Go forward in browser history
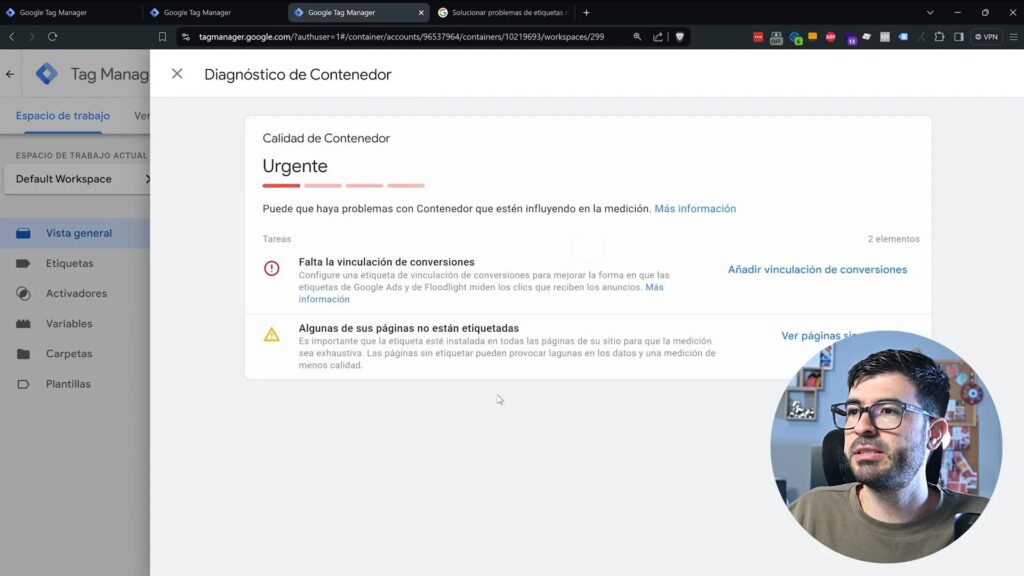The width and height of the screenshot is (1024, 576). [x=31, y=37]
